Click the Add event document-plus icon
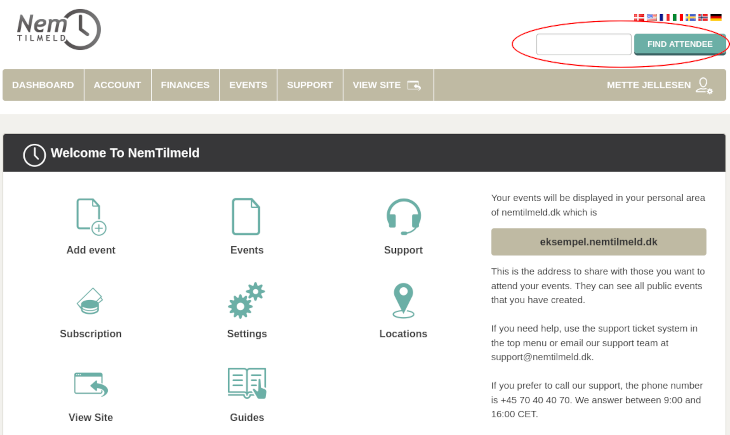 [x=91, y=217]
